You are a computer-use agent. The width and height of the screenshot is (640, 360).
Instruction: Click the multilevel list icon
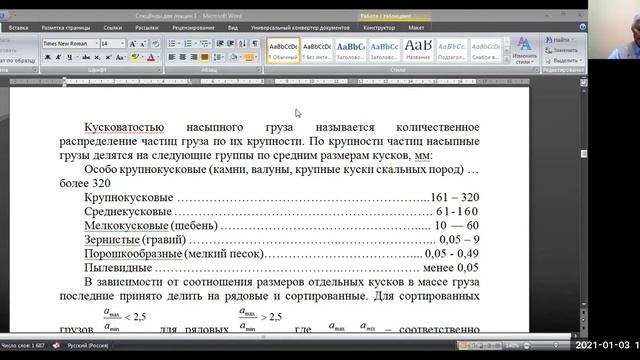(x=204, y=43)
